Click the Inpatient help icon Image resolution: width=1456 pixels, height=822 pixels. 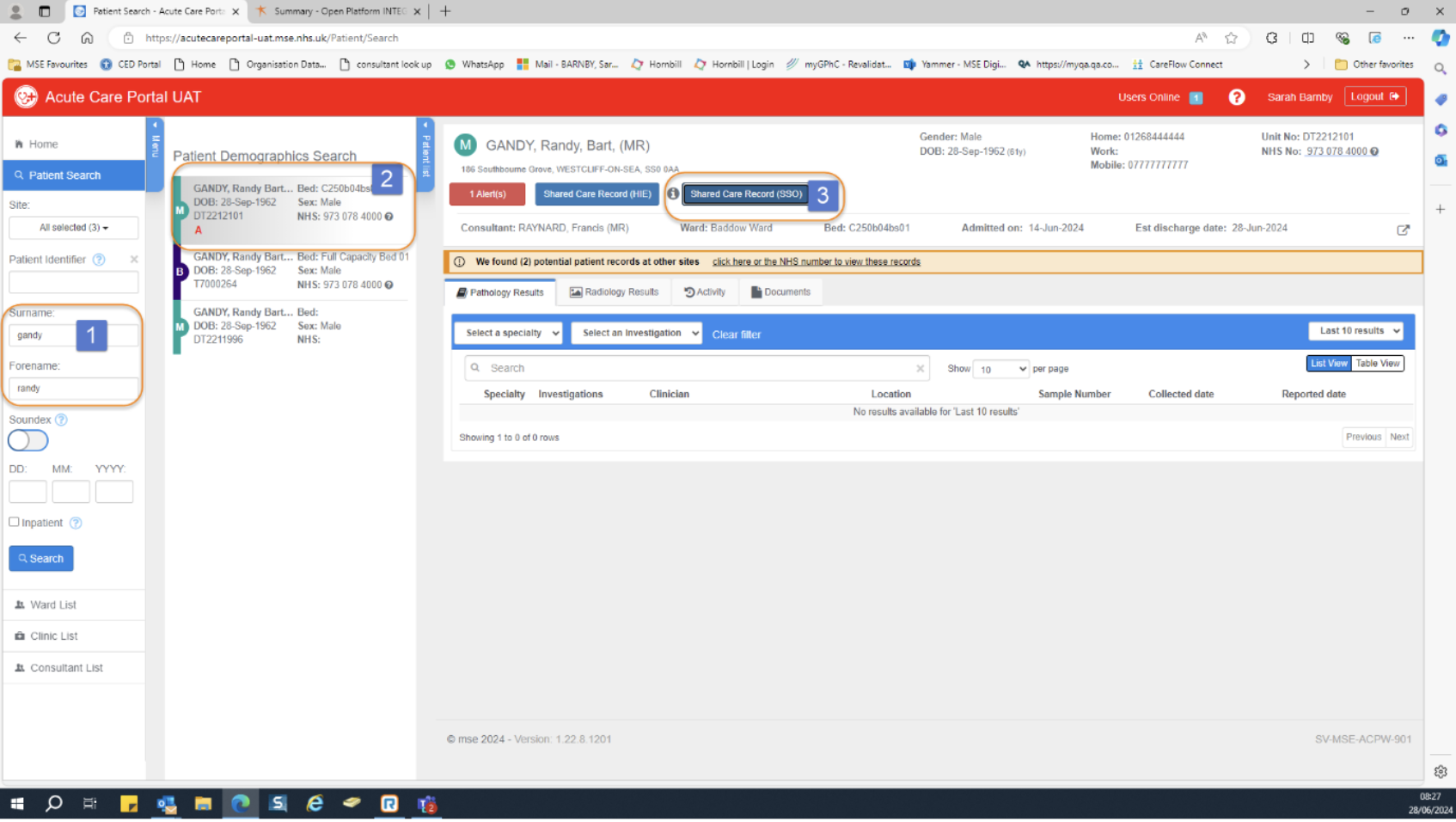pos(76,524)
